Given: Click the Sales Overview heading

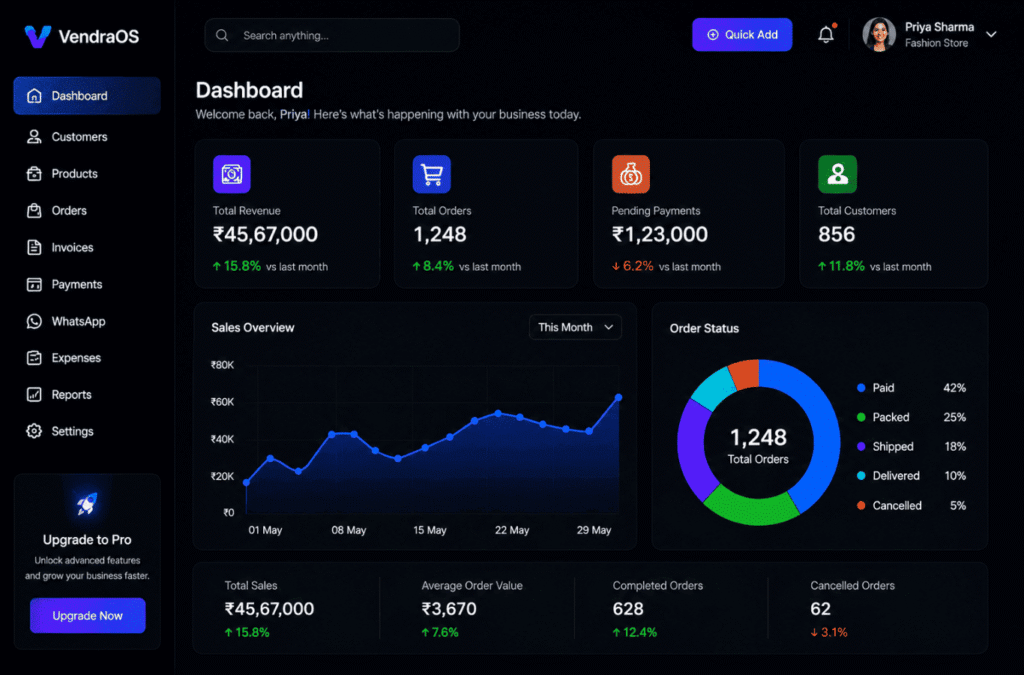Looking at the screenshot, I should pyautogui.click(x=253, y=328).
